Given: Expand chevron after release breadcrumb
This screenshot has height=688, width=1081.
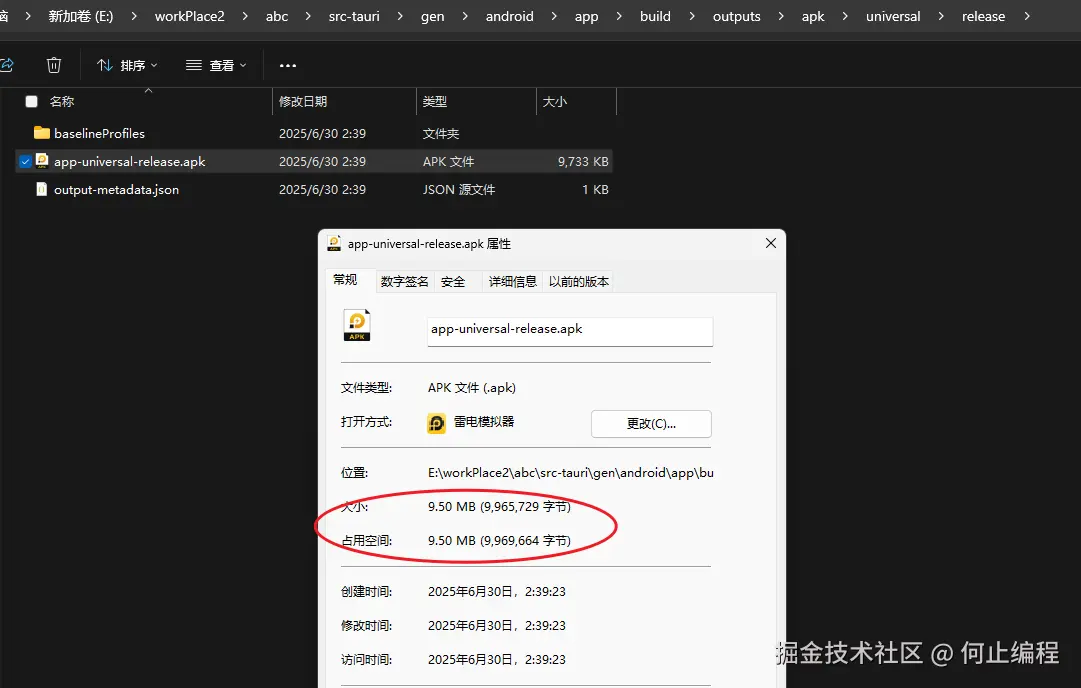Looking at the screenshot, I should [x=1027, y=16].
